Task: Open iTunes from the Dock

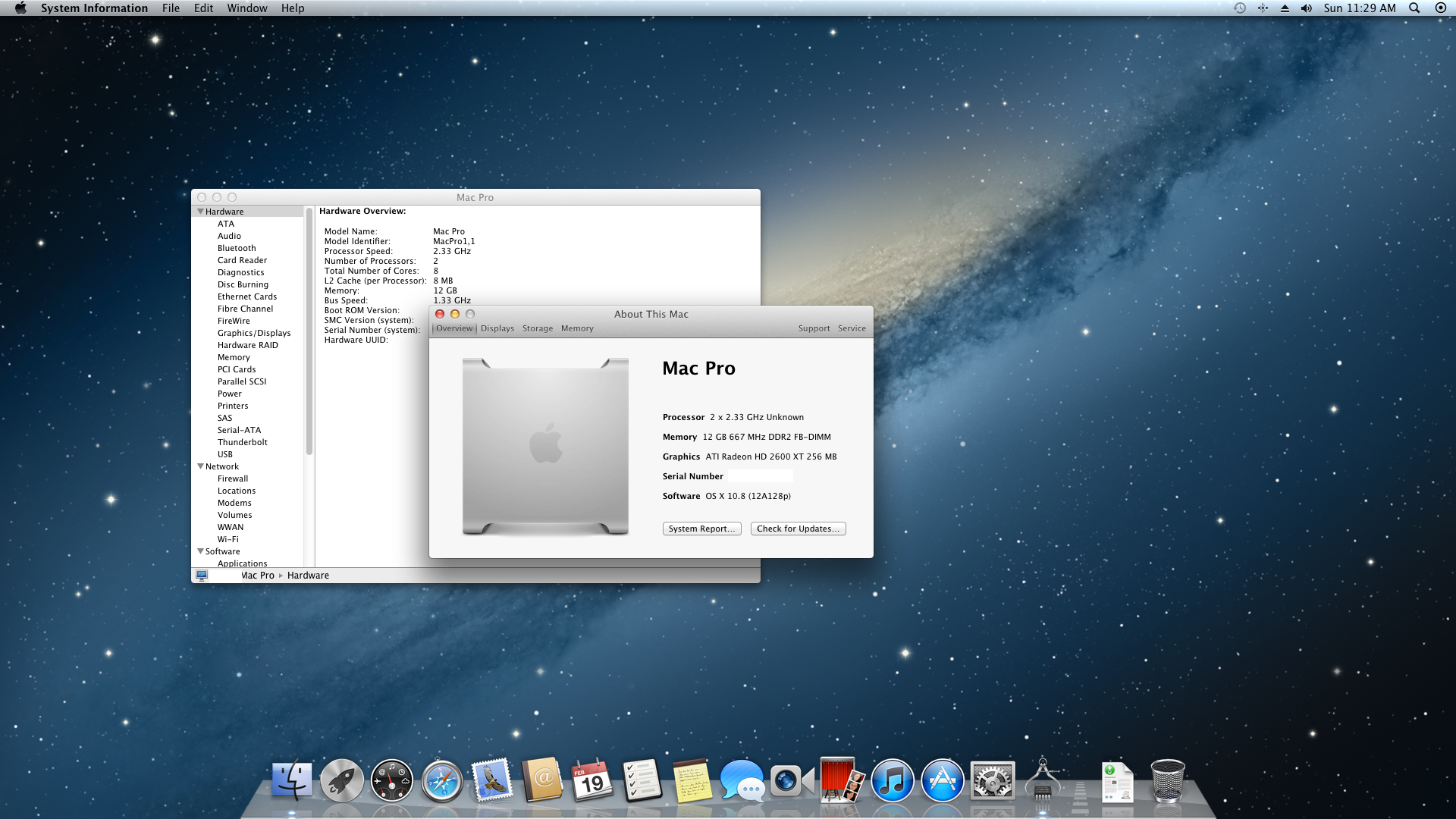Action: coord(892,781)
